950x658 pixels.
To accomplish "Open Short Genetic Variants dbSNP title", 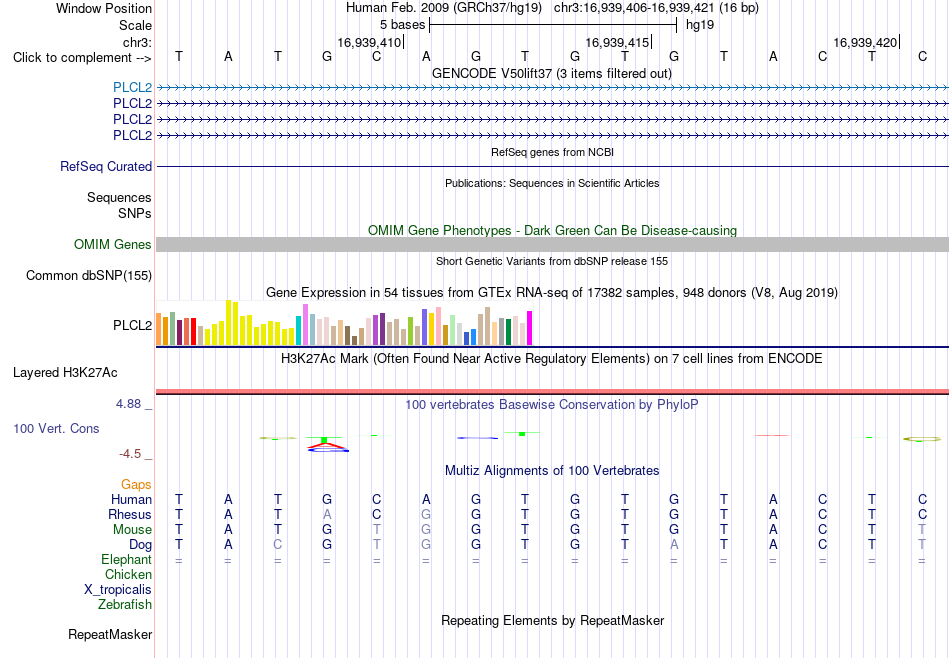I will [x=552, y=261].
